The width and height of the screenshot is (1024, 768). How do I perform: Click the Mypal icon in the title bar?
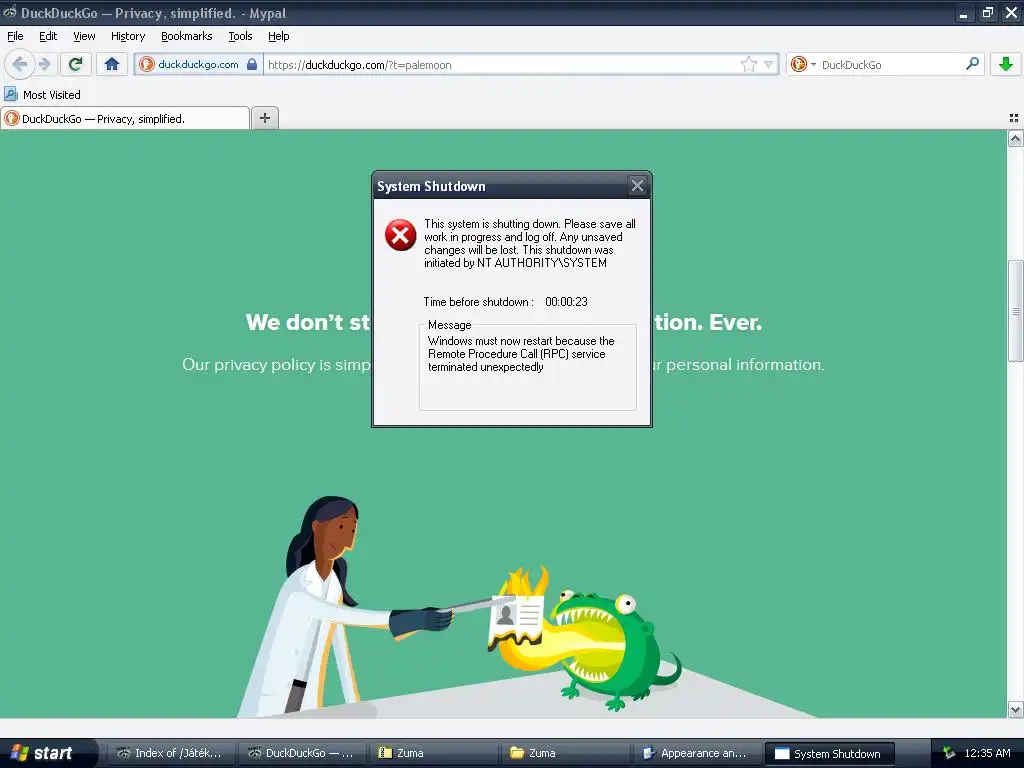pos(9,12)
